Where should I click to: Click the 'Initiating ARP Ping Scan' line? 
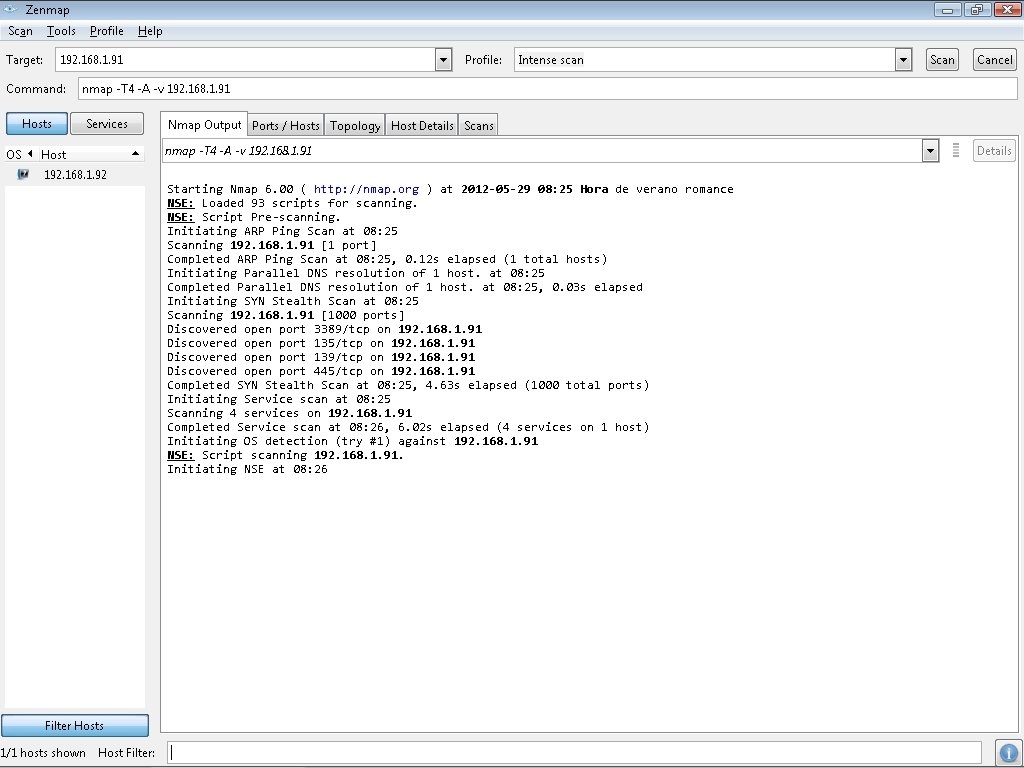pyautogui.click(x=283, y=231)
